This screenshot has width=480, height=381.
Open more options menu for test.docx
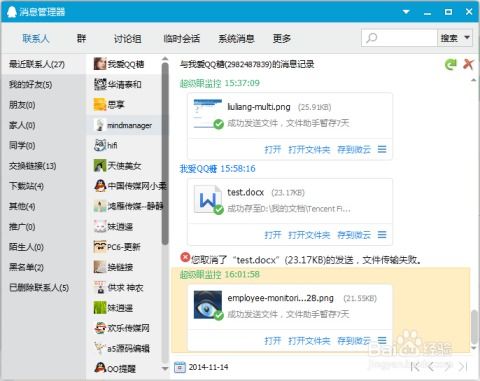[382, 235]
